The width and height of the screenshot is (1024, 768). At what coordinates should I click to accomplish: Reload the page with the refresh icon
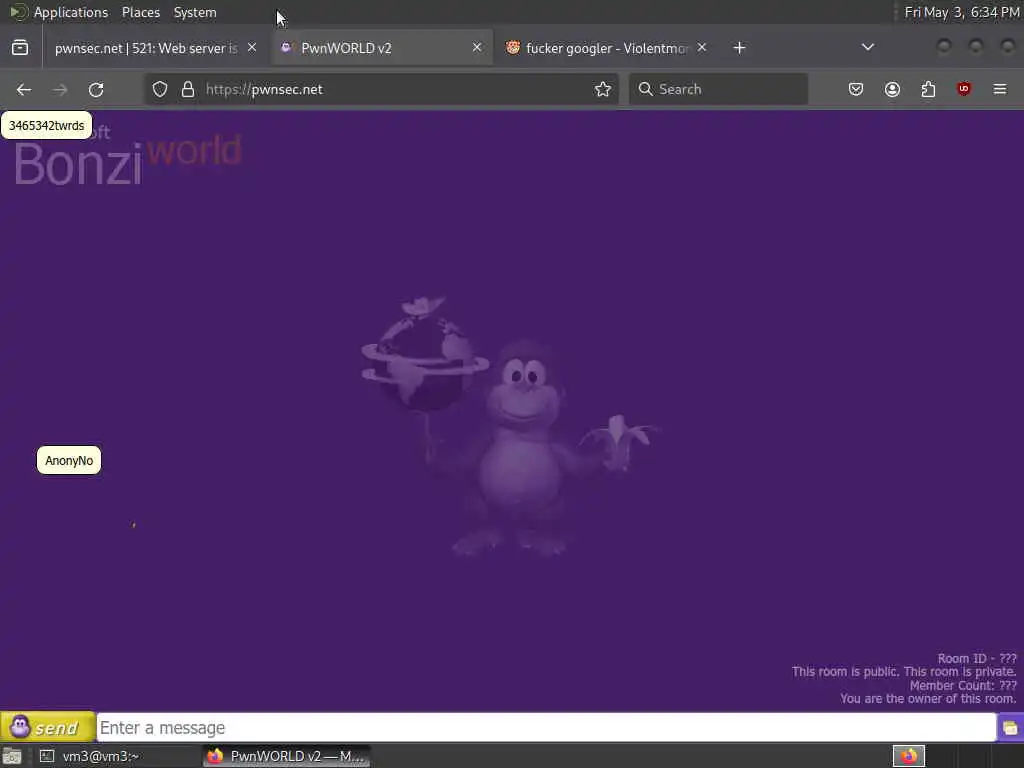click(96, 89)
